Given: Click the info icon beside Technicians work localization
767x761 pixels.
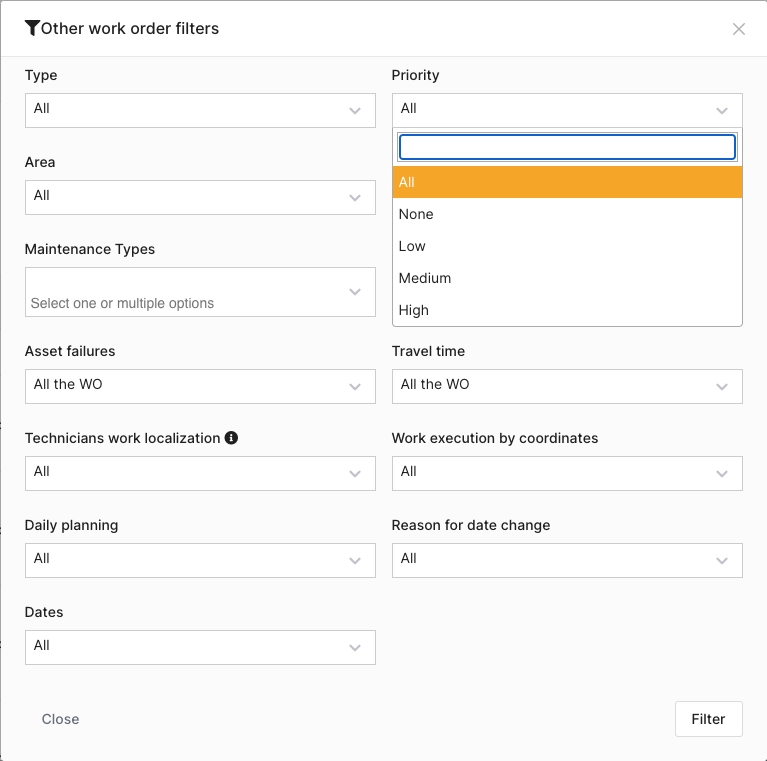Looking at the screenshot, I should [231, 438].
